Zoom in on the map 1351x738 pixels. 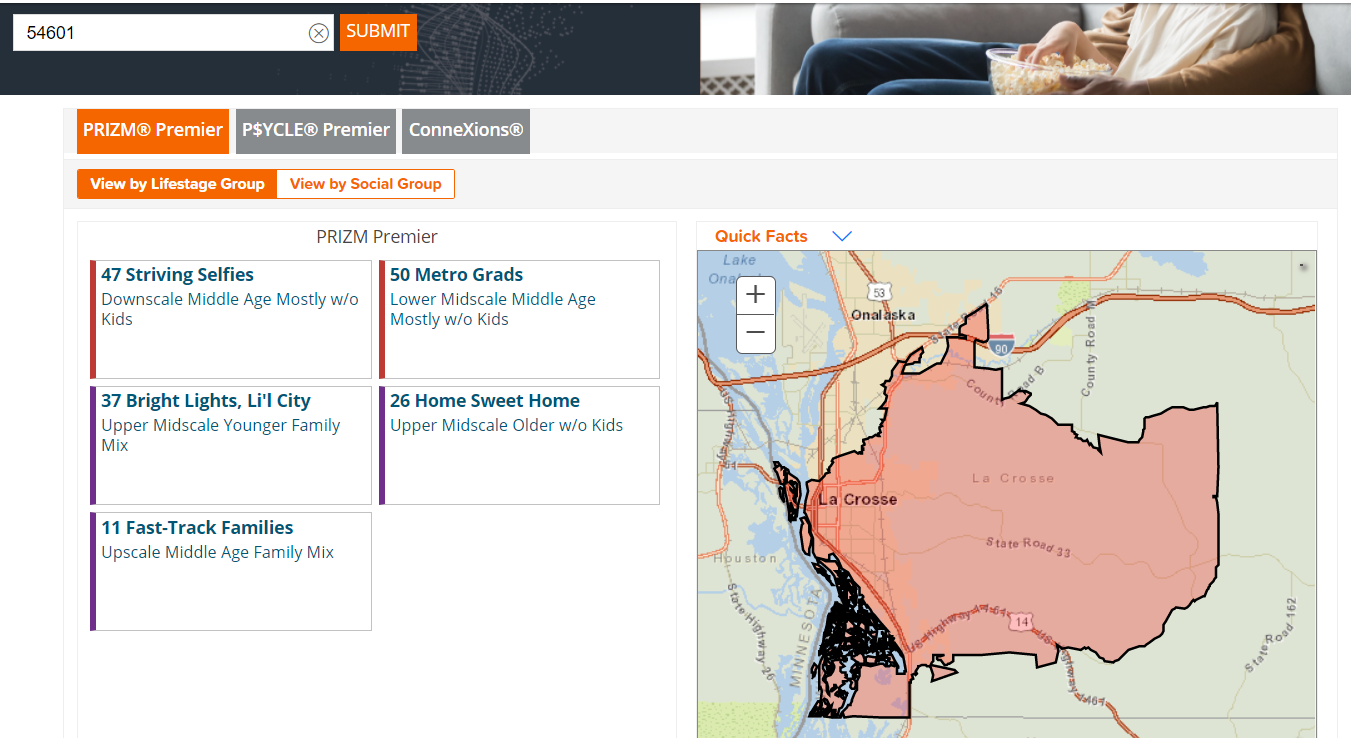click(756, 294)
